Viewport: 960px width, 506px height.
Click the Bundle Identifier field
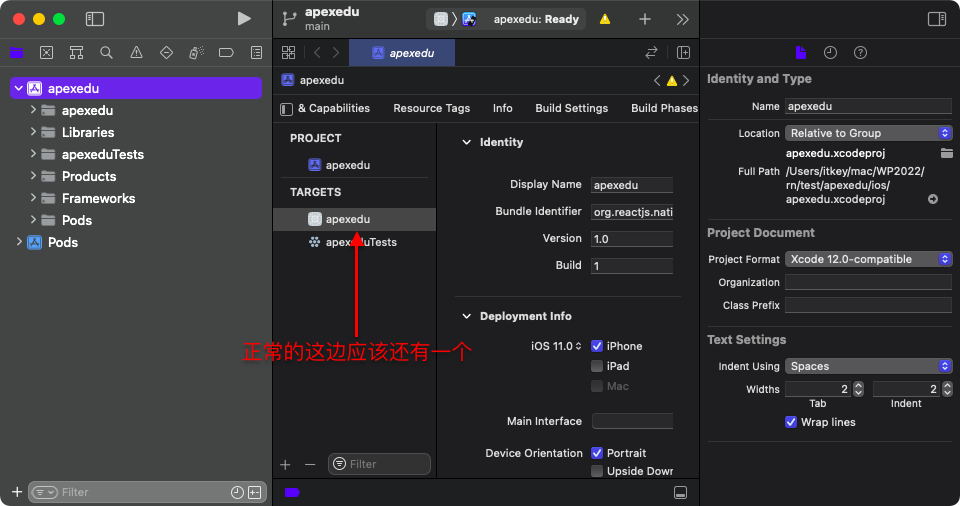[x=632, y=212]
